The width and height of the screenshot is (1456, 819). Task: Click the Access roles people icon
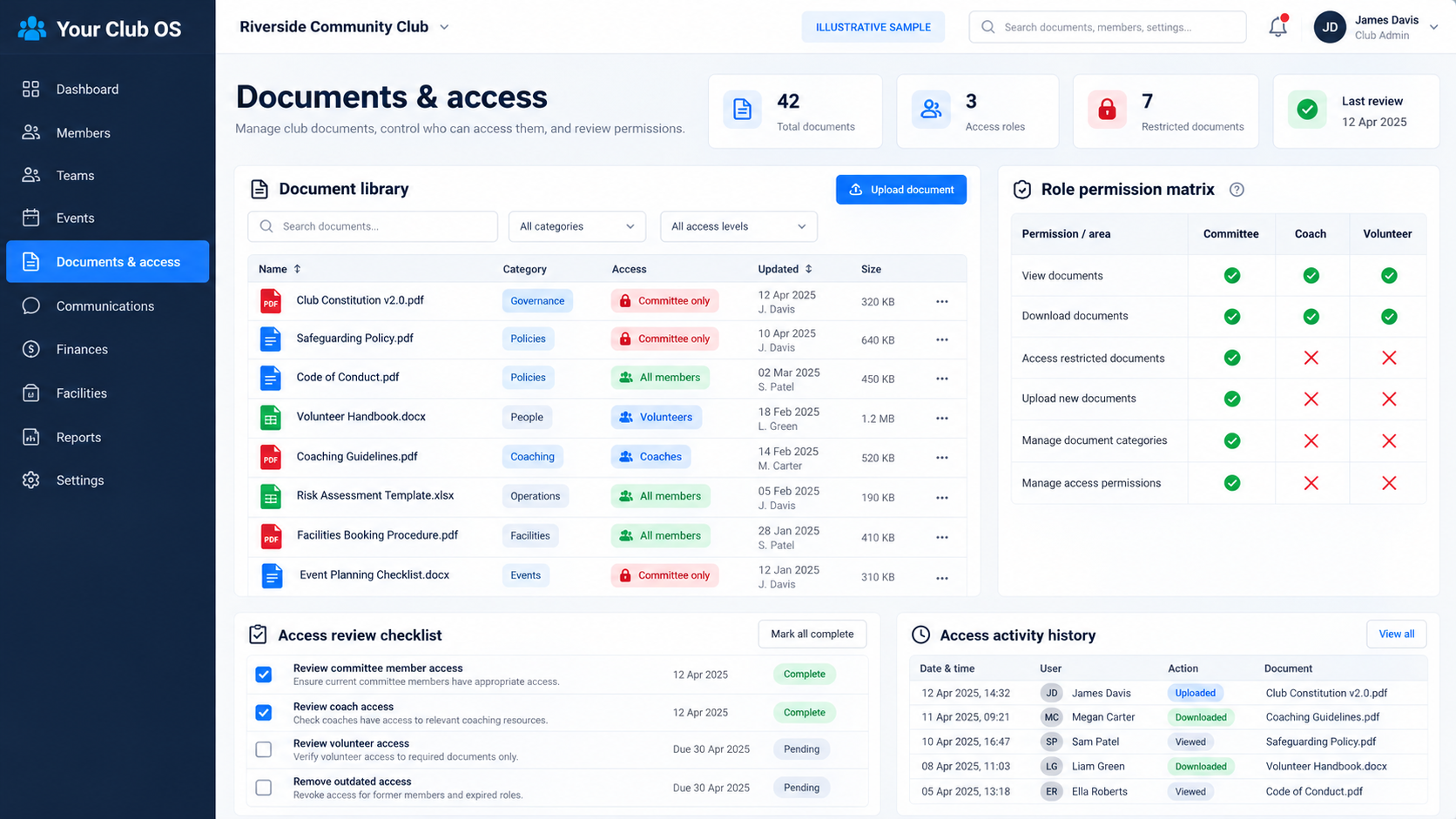pyautogui.click(x=931, y=110)
